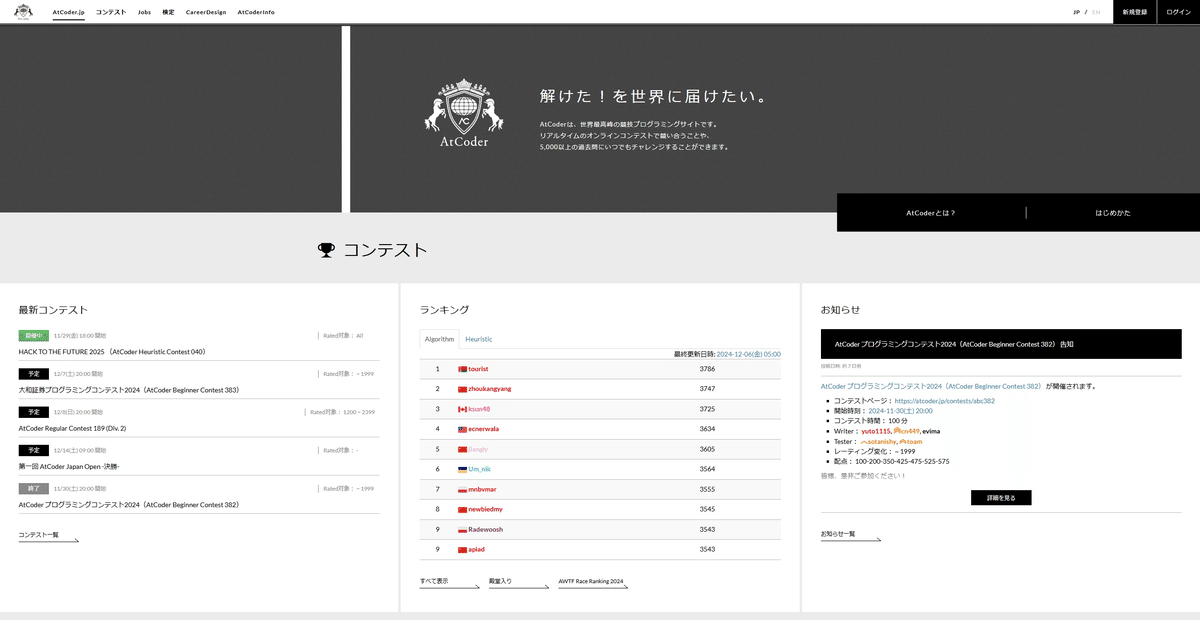Open AtCoder Beginner Contest 383 link
Image resolution: width=1200 pixels, height=620 pixels.
129,390
